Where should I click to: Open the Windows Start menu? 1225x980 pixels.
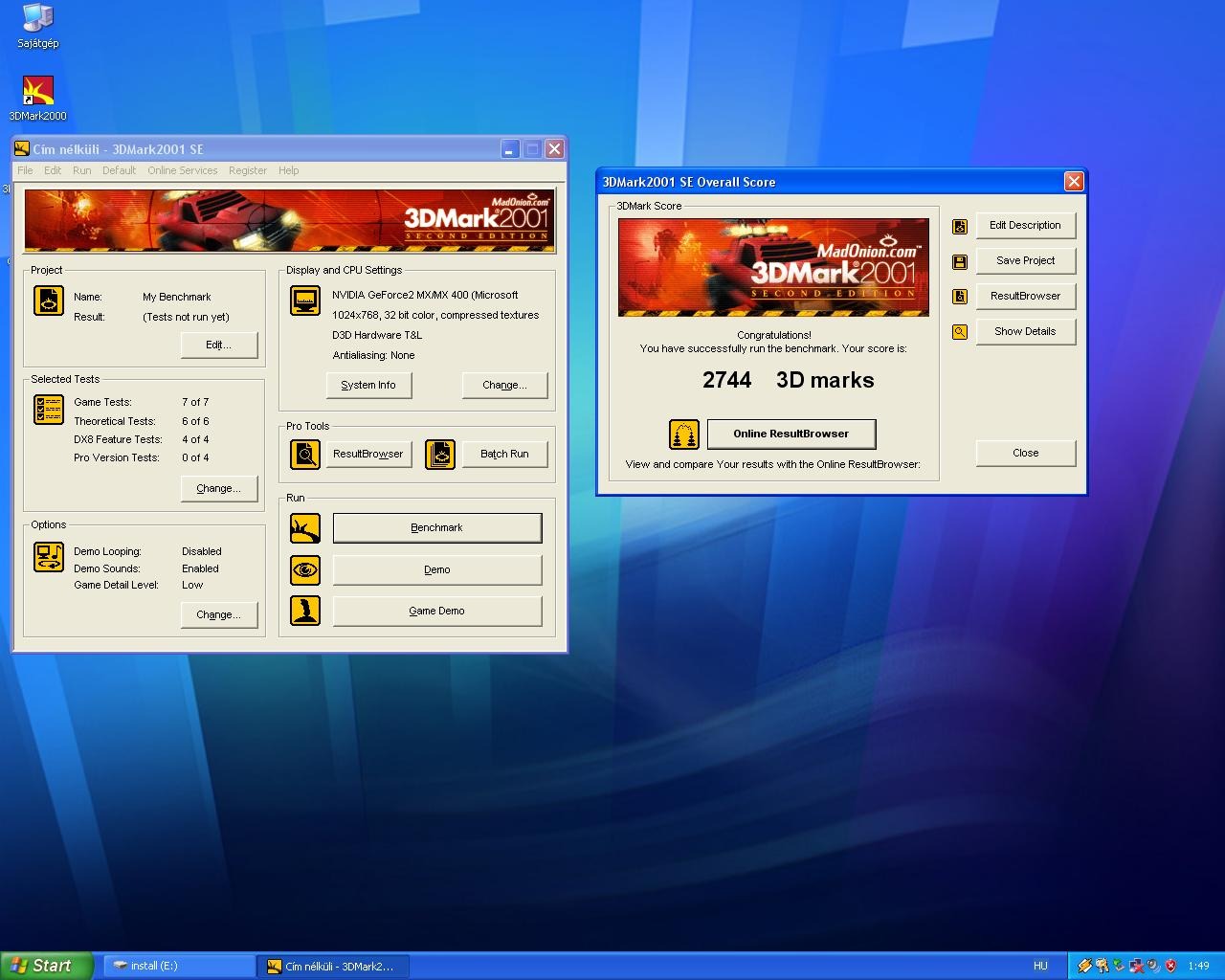47,966
